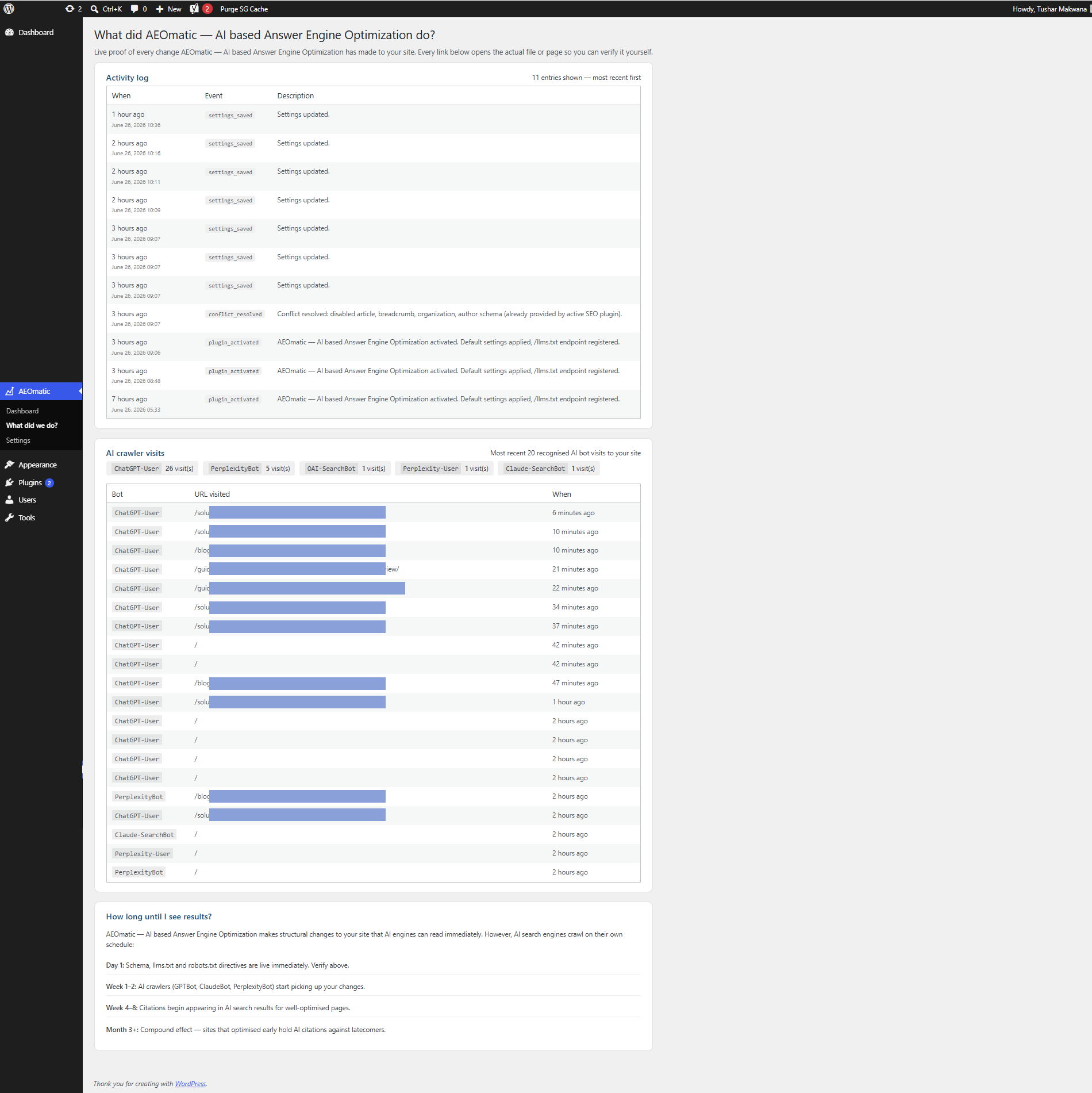1092x1093 pixels.
Task: Select What did we do? submenu item
Action: pos(32,425)
